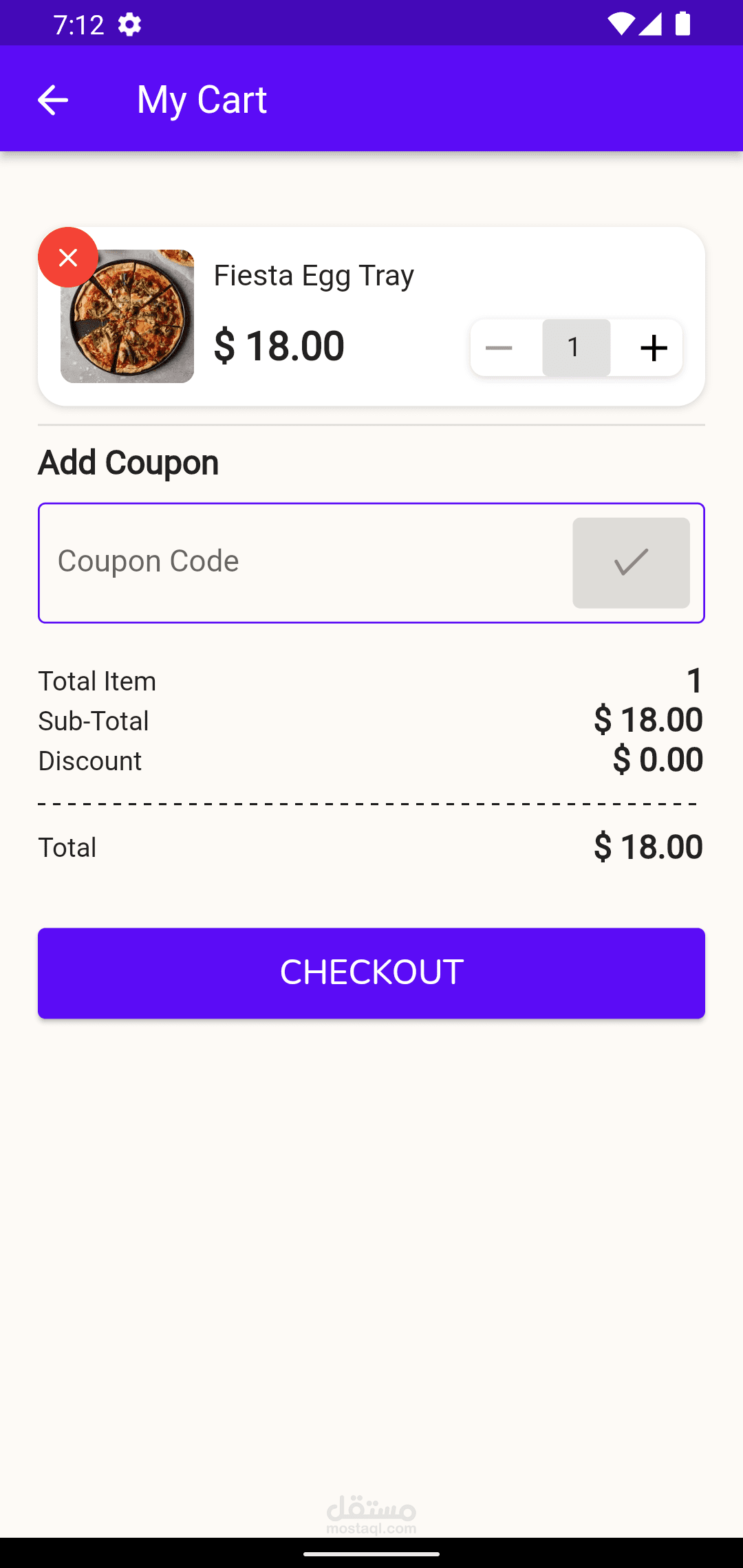The width and height of the screenshot is (743, 1568).
Task: Tap the Discount value $ 0.00
Action: coord(658,759)
